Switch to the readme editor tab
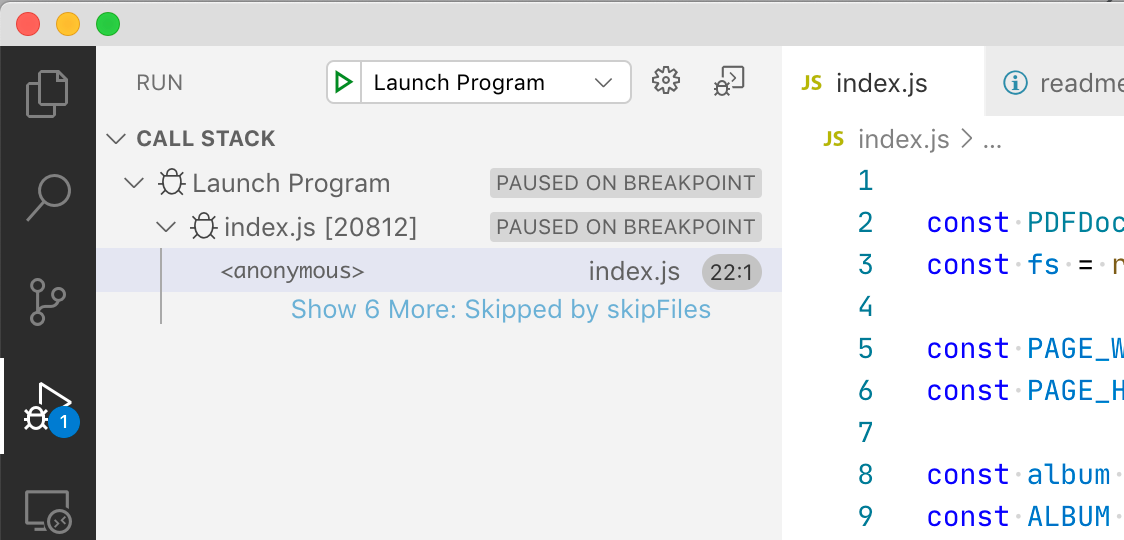This screenshot has height=540, width=1124. [1065, 83]
